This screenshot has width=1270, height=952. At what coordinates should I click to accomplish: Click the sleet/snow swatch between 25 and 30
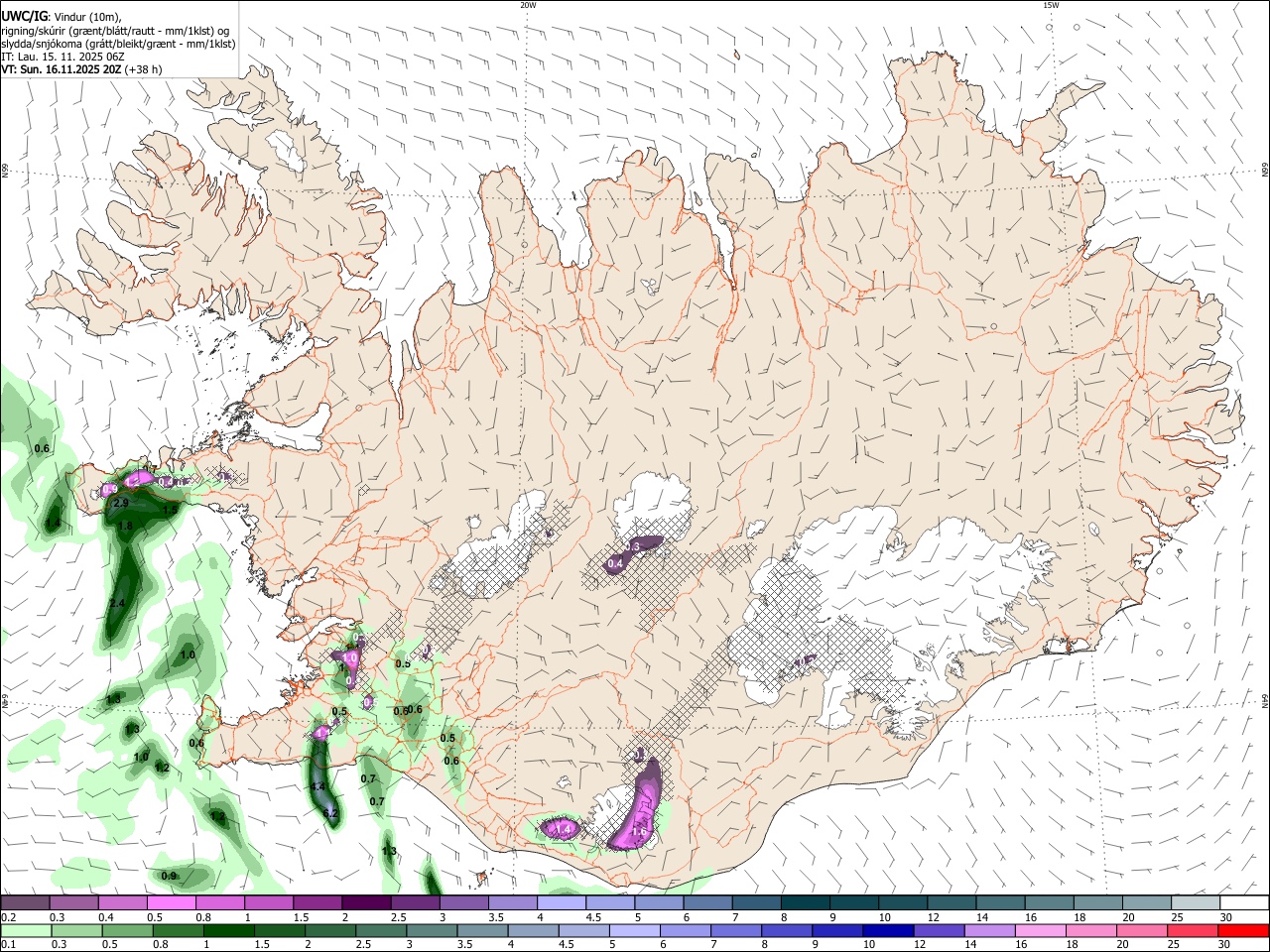pyautogui.click(x=1195, y=902)
